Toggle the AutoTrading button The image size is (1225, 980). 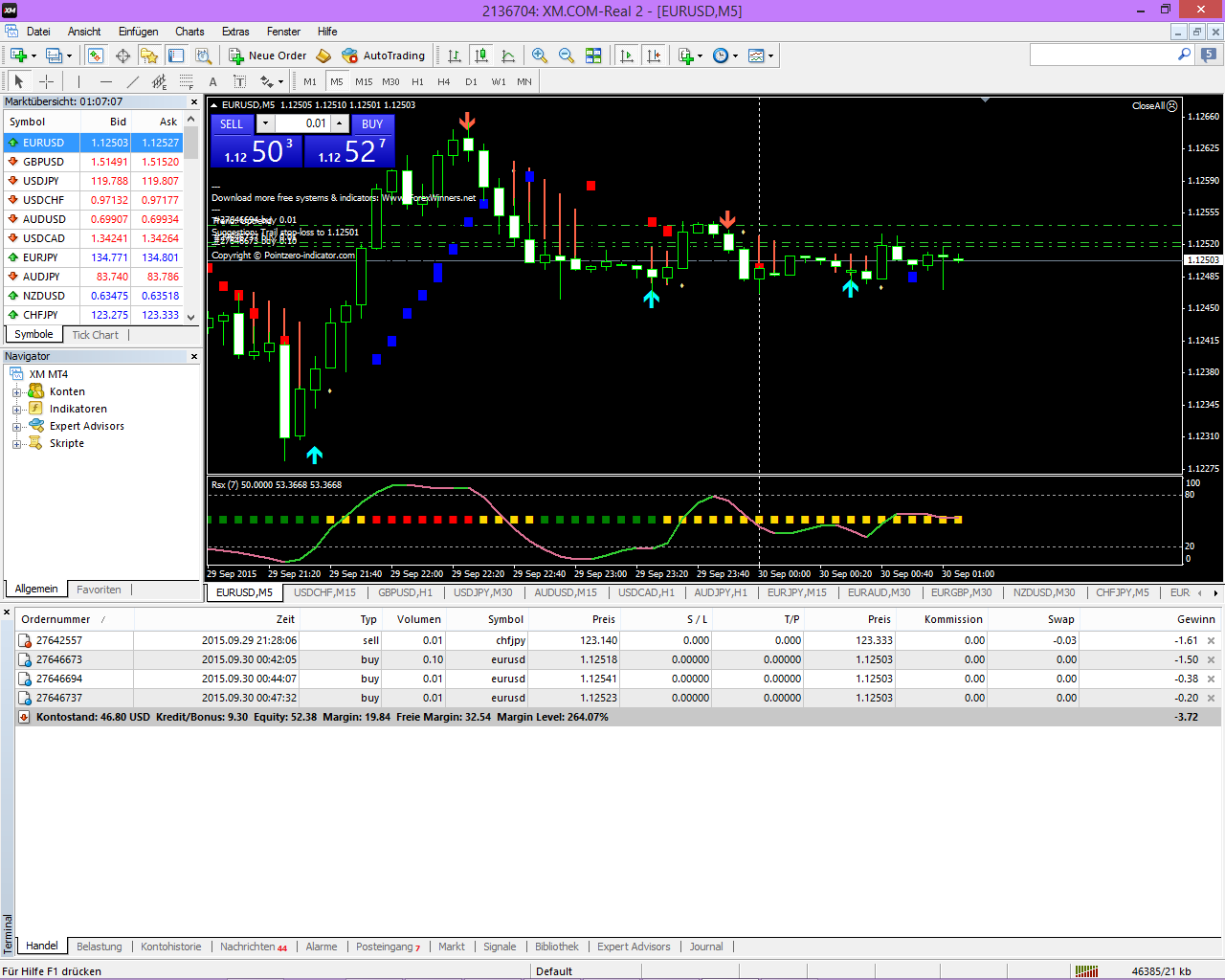click(383, 56)
